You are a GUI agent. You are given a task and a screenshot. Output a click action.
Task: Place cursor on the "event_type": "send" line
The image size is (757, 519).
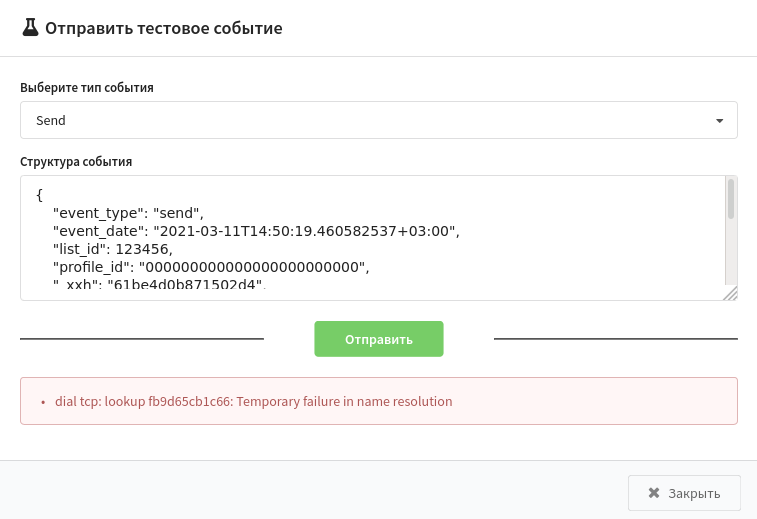click(x=128, y=213)
